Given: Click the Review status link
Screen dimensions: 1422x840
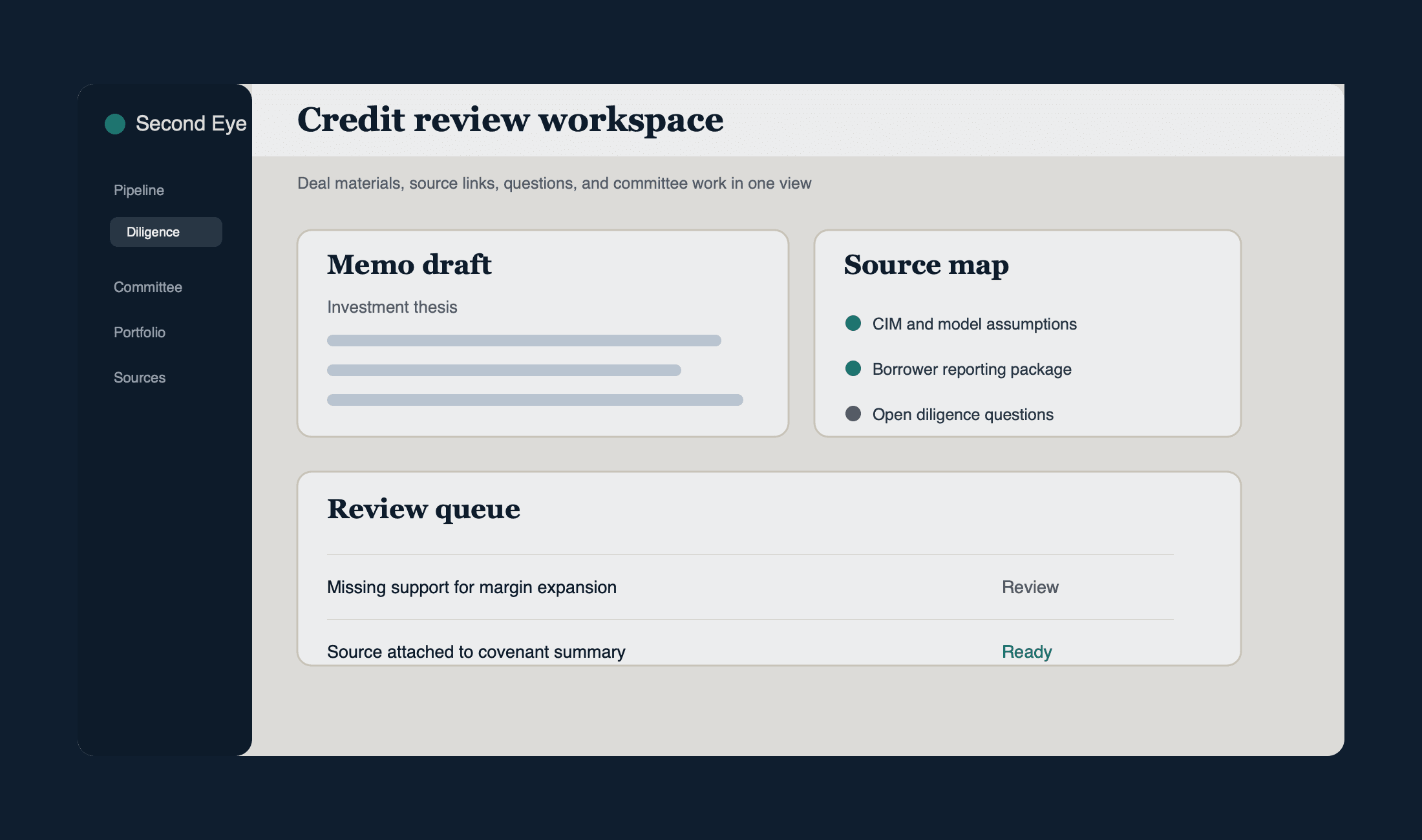Looking at the screenshot, I should click(x=1030, y=587).
